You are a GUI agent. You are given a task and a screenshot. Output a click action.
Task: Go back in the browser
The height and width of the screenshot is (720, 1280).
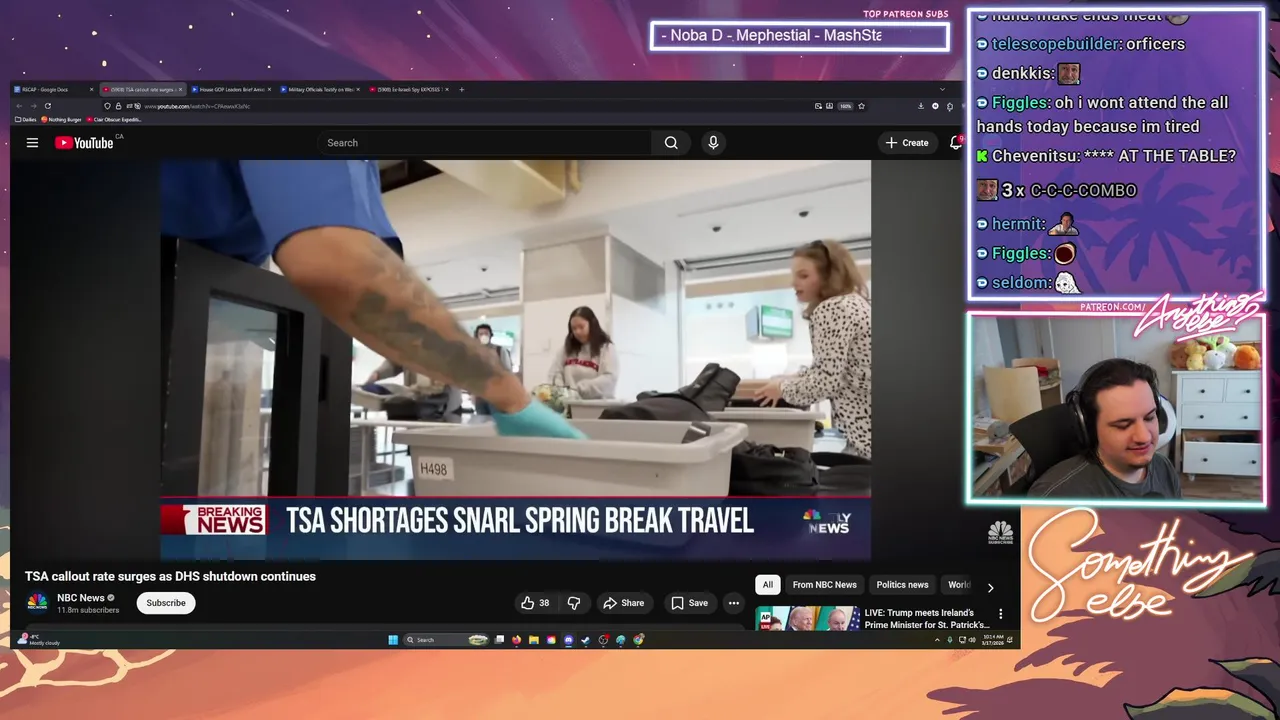(x=18, y=106)
